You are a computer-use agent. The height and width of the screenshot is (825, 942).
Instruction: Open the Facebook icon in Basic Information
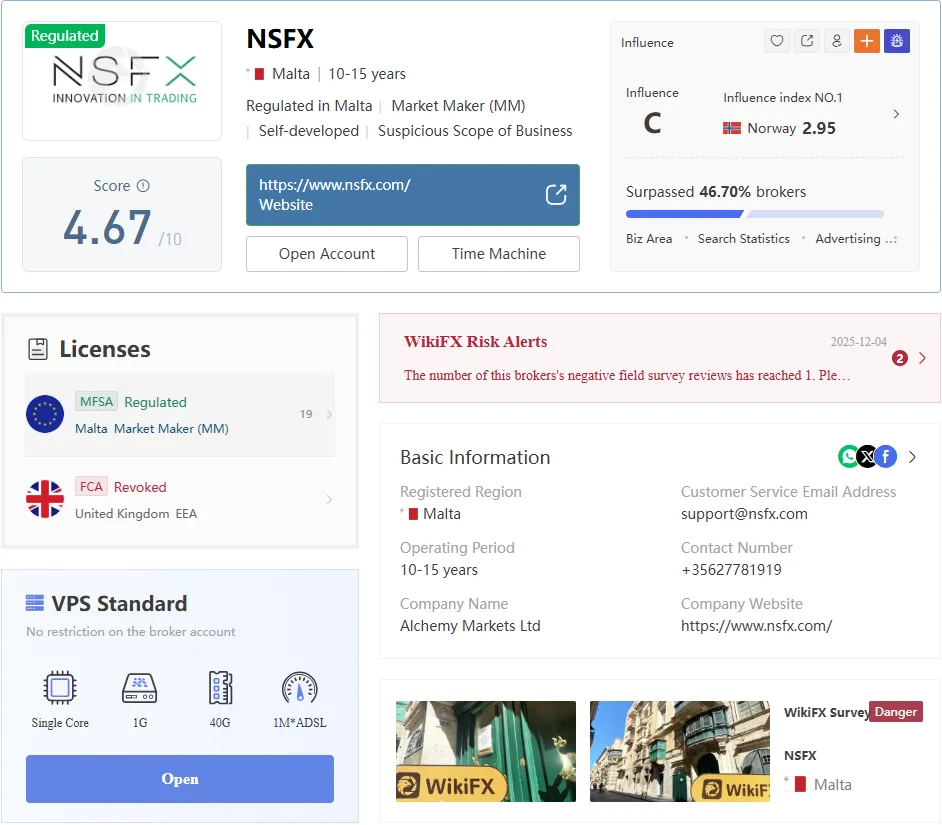pos(886,457)
